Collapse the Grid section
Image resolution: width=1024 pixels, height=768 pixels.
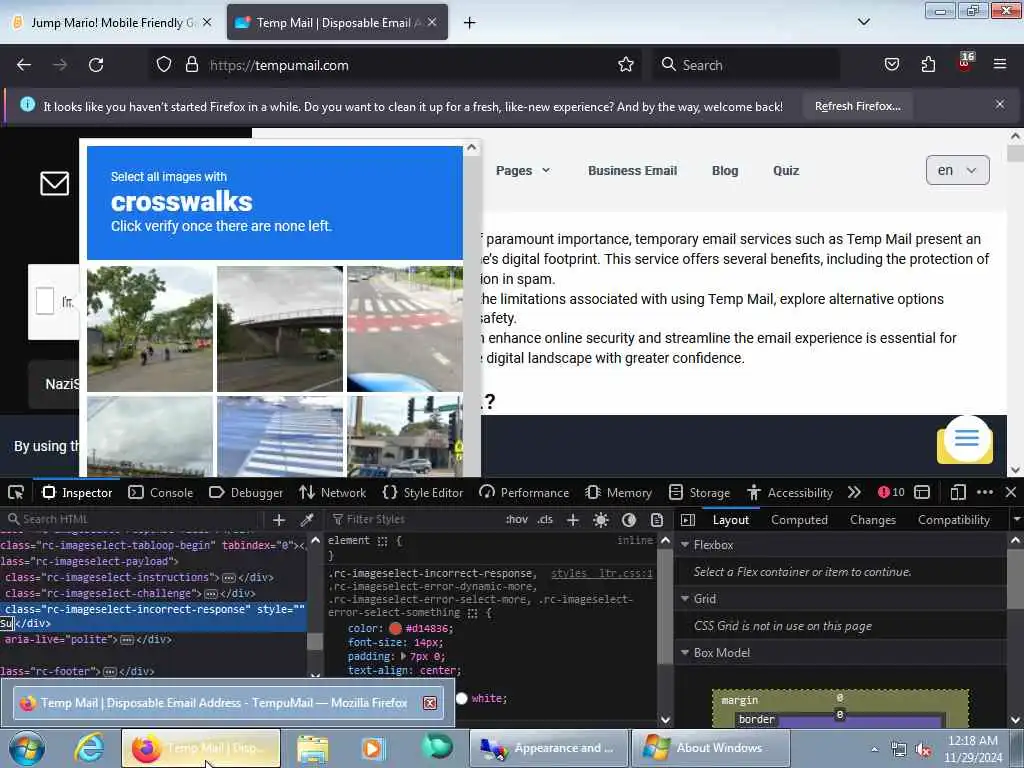coord(685,599)
